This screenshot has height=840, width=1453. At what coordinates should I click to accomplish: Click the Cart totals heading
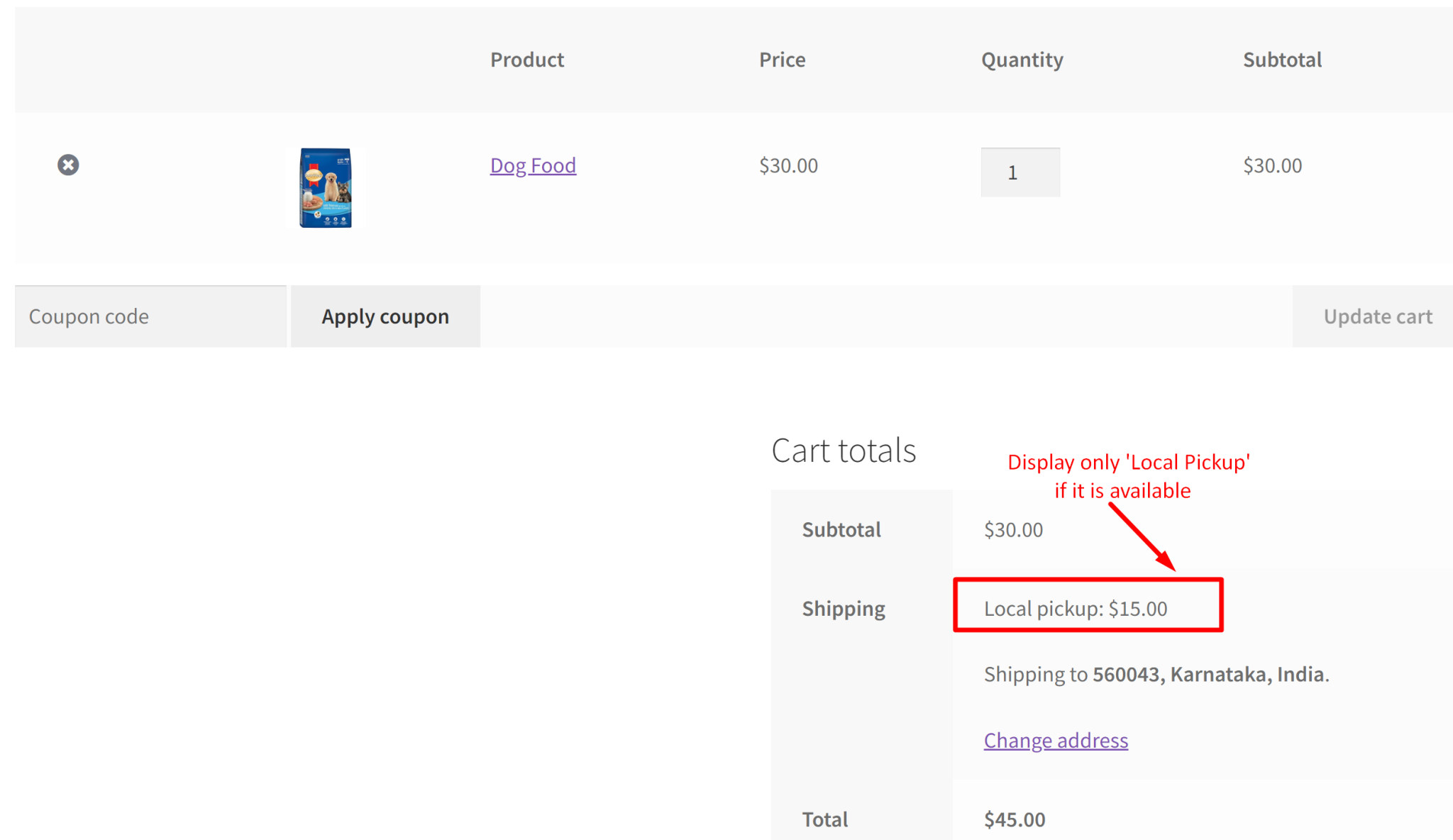coord(844,449)
